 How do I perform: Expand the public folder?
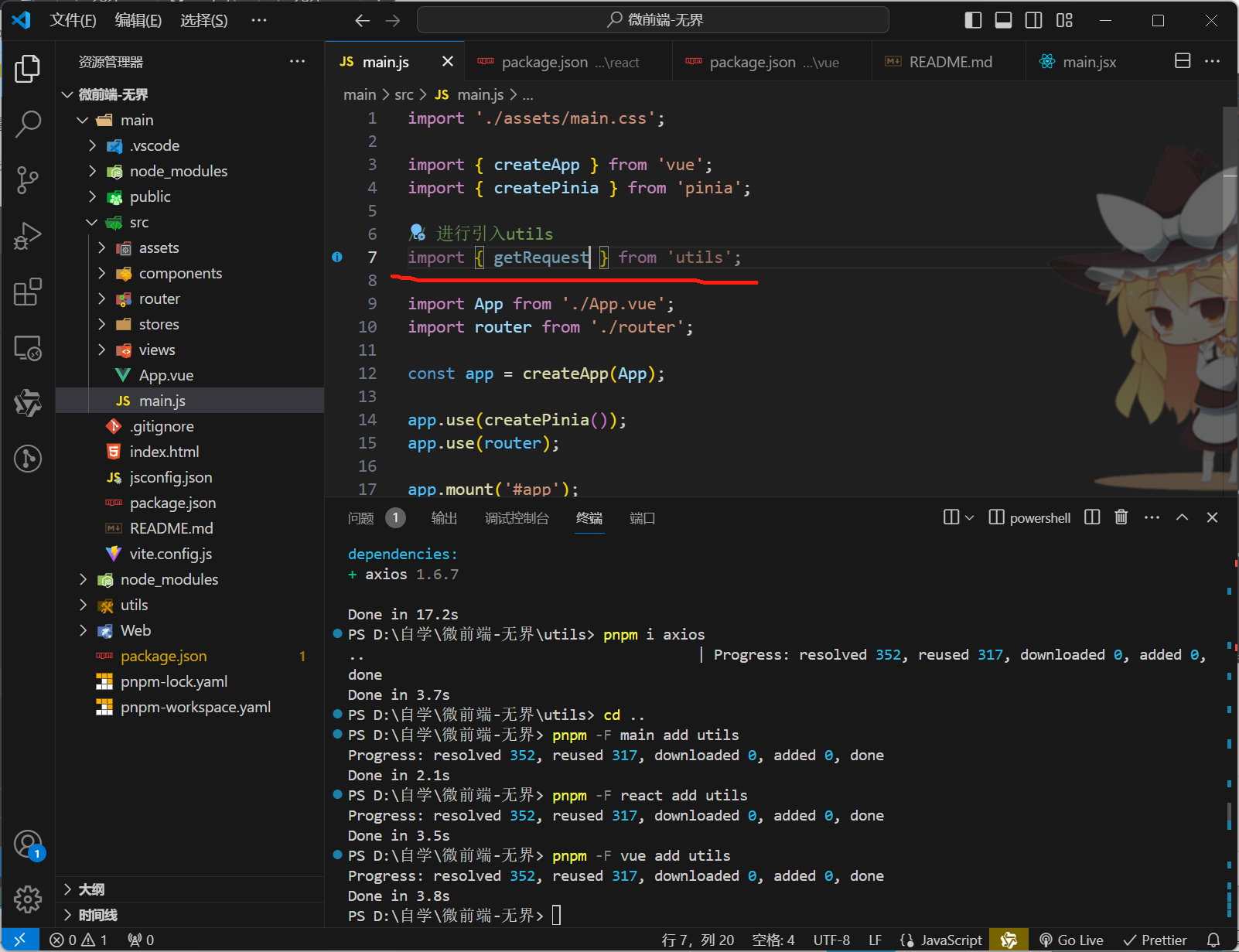click(x=92, y=196)
